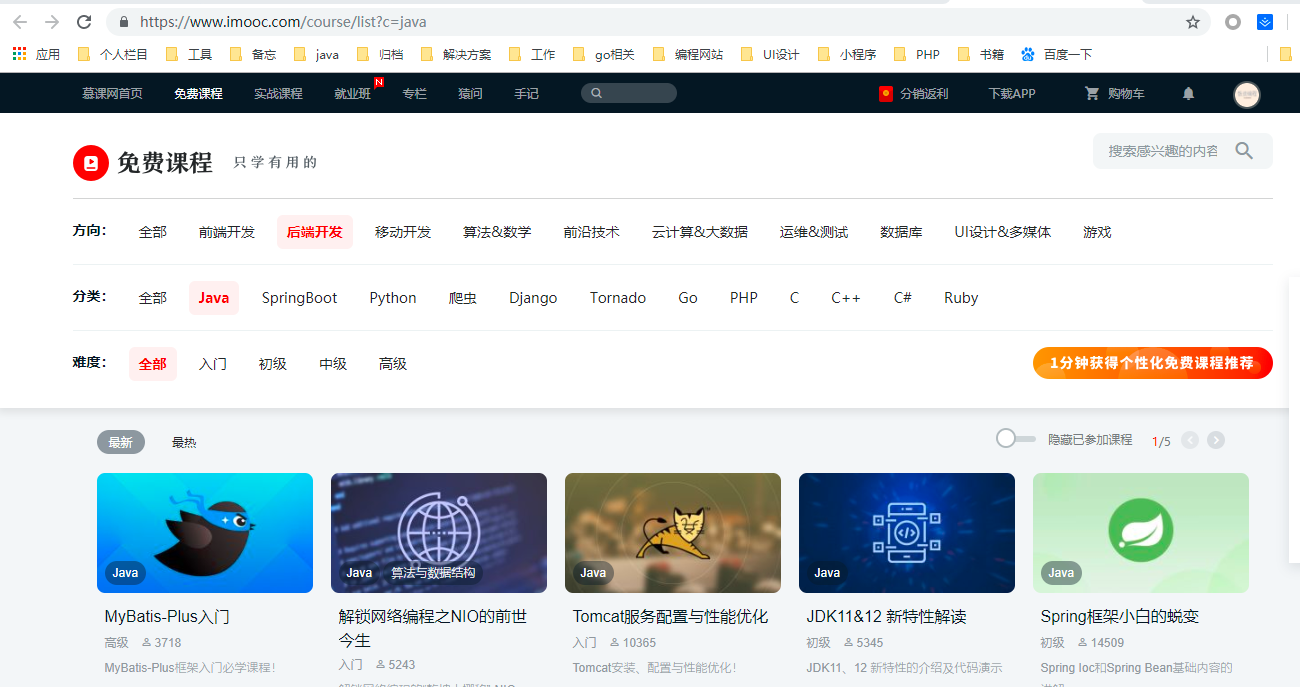
Task: Select the Python category filter
Action: click(x=392, y=297)
